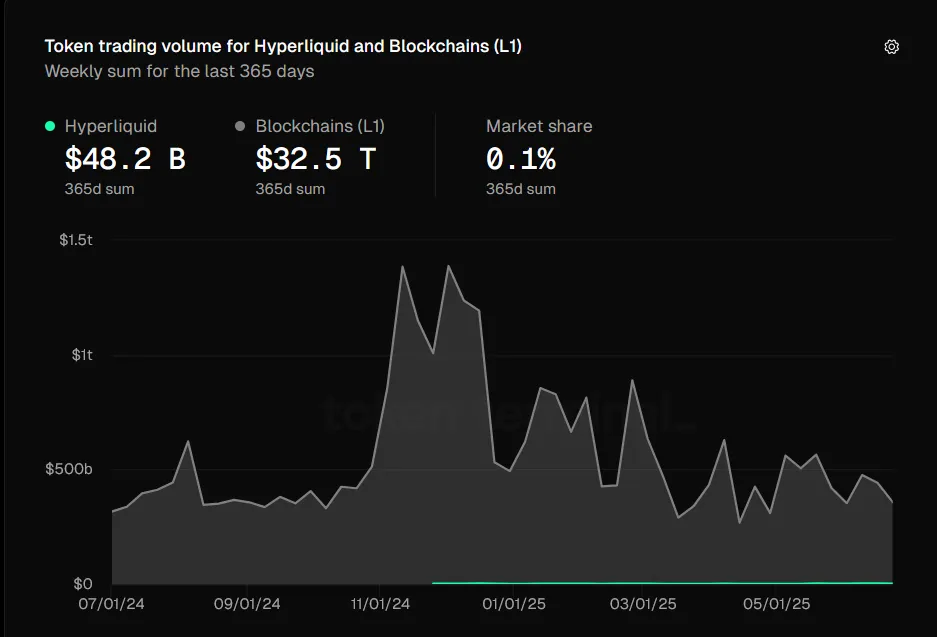Image resolution: width=937 pixels, height=637 pixels.
Task: Click the 0.1% market share value
Action: (520, 159)
